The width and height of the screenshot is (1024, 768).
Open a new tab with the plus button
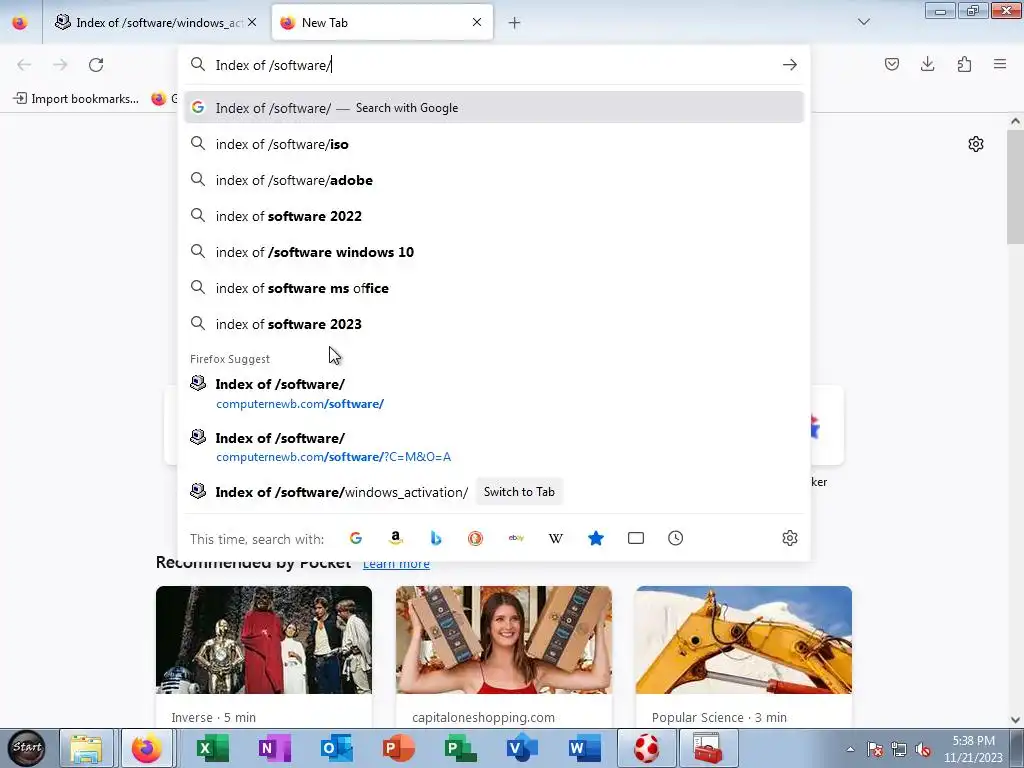tap(515, 23)
